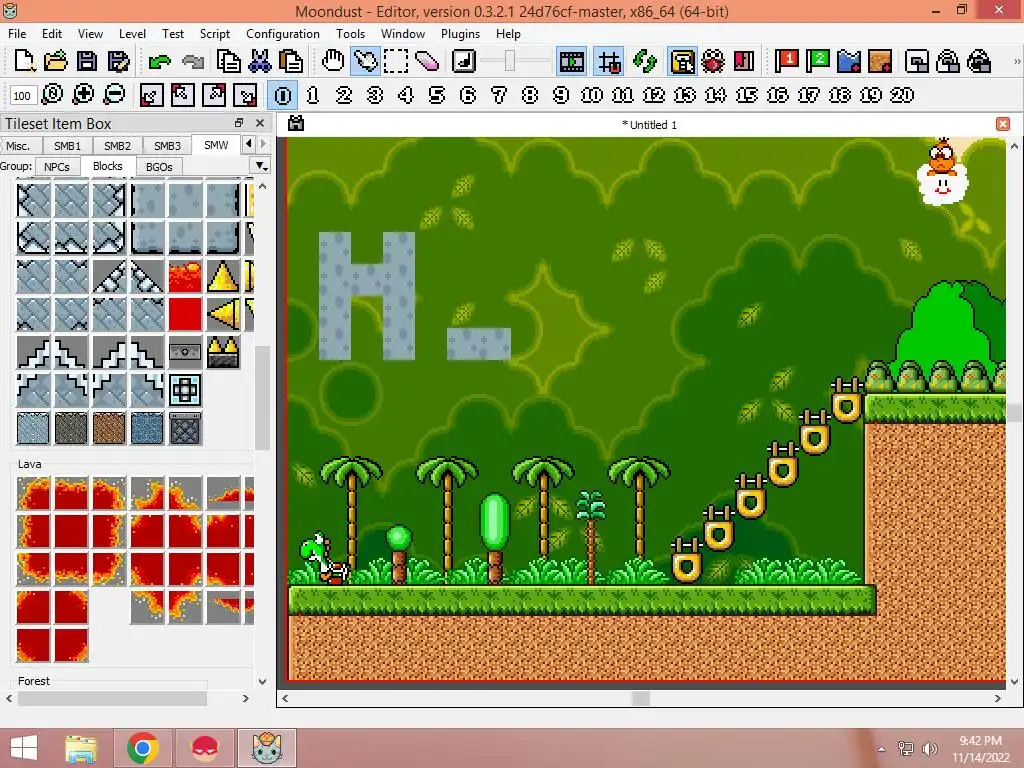The image size is (1024, 768).
Task: Toggle grid snapping icon
Action: pos(609,61)
